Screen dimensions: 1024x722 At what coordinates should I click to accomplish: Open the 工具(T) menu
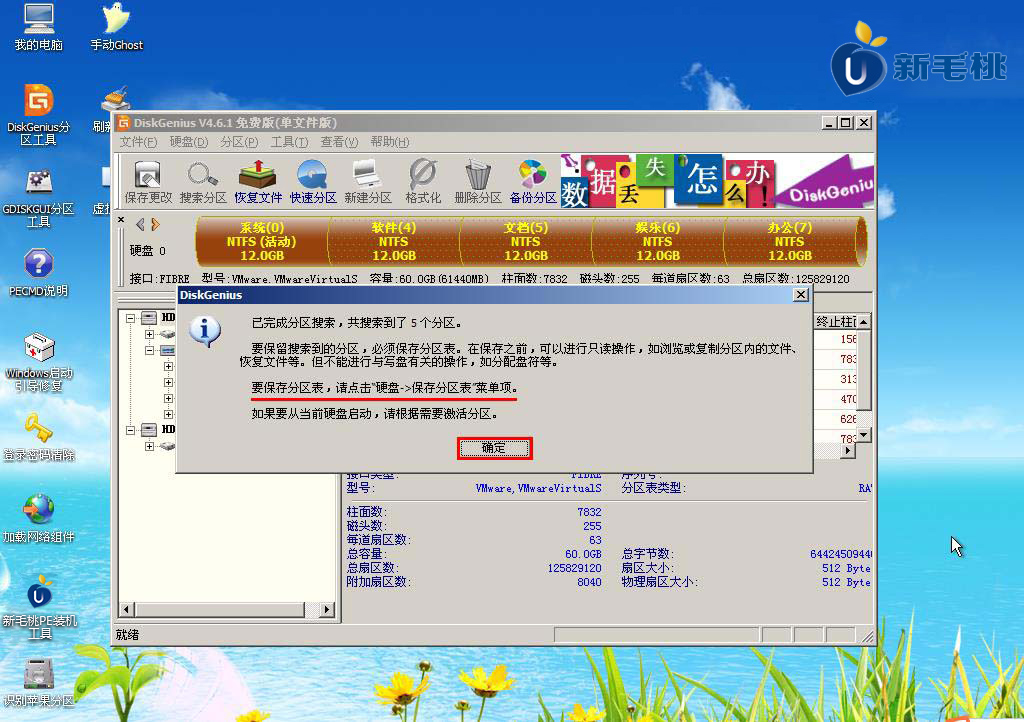pos(289,142)
